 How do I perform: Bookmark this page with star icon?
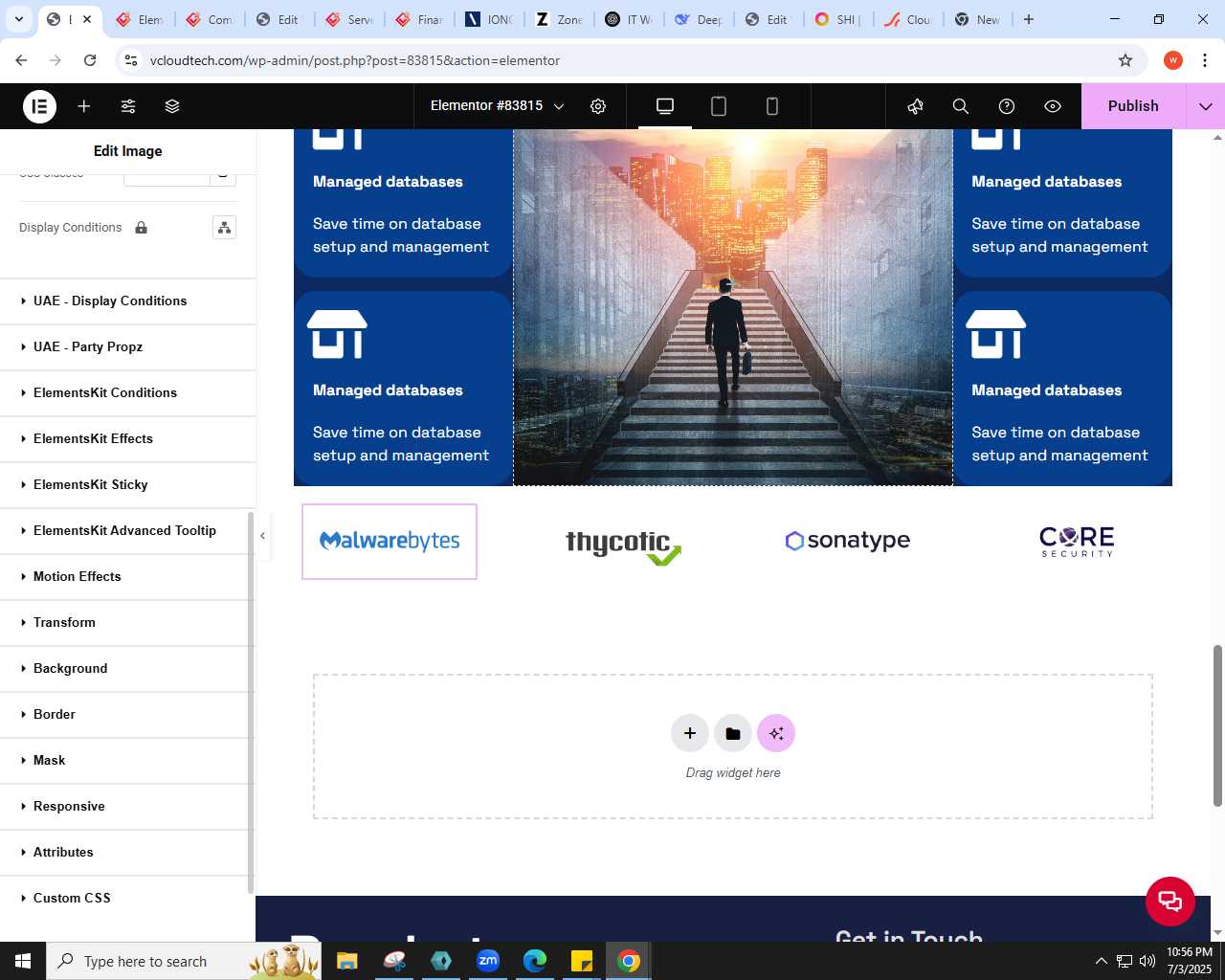(1125, 60)
